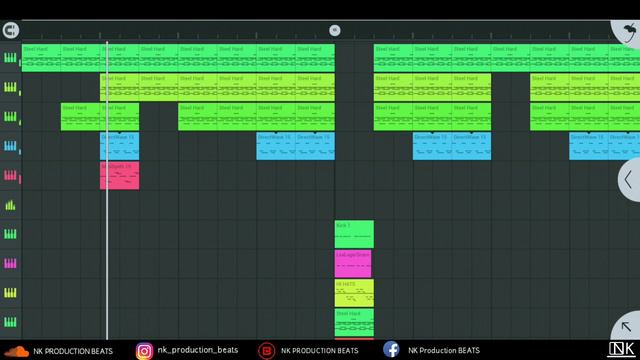The image size is (640, 360).
Task: Select the olive bar-graph icon of the empty sixth track
Action: (10, 205)
